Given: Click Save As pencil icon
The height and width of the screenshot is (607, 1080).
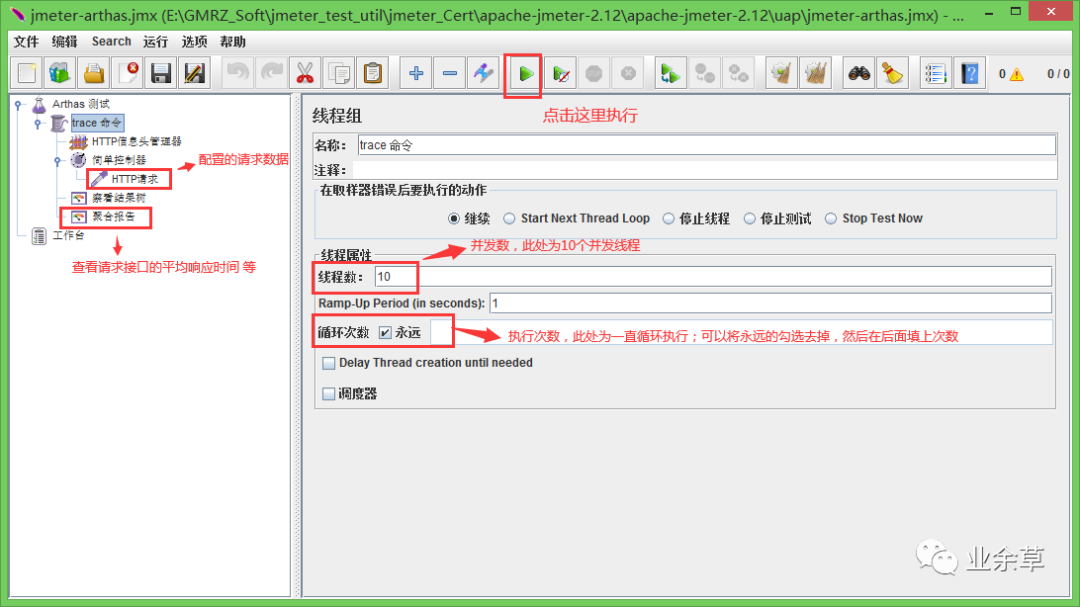Looking at the screenshot, I should click(194, 73).
